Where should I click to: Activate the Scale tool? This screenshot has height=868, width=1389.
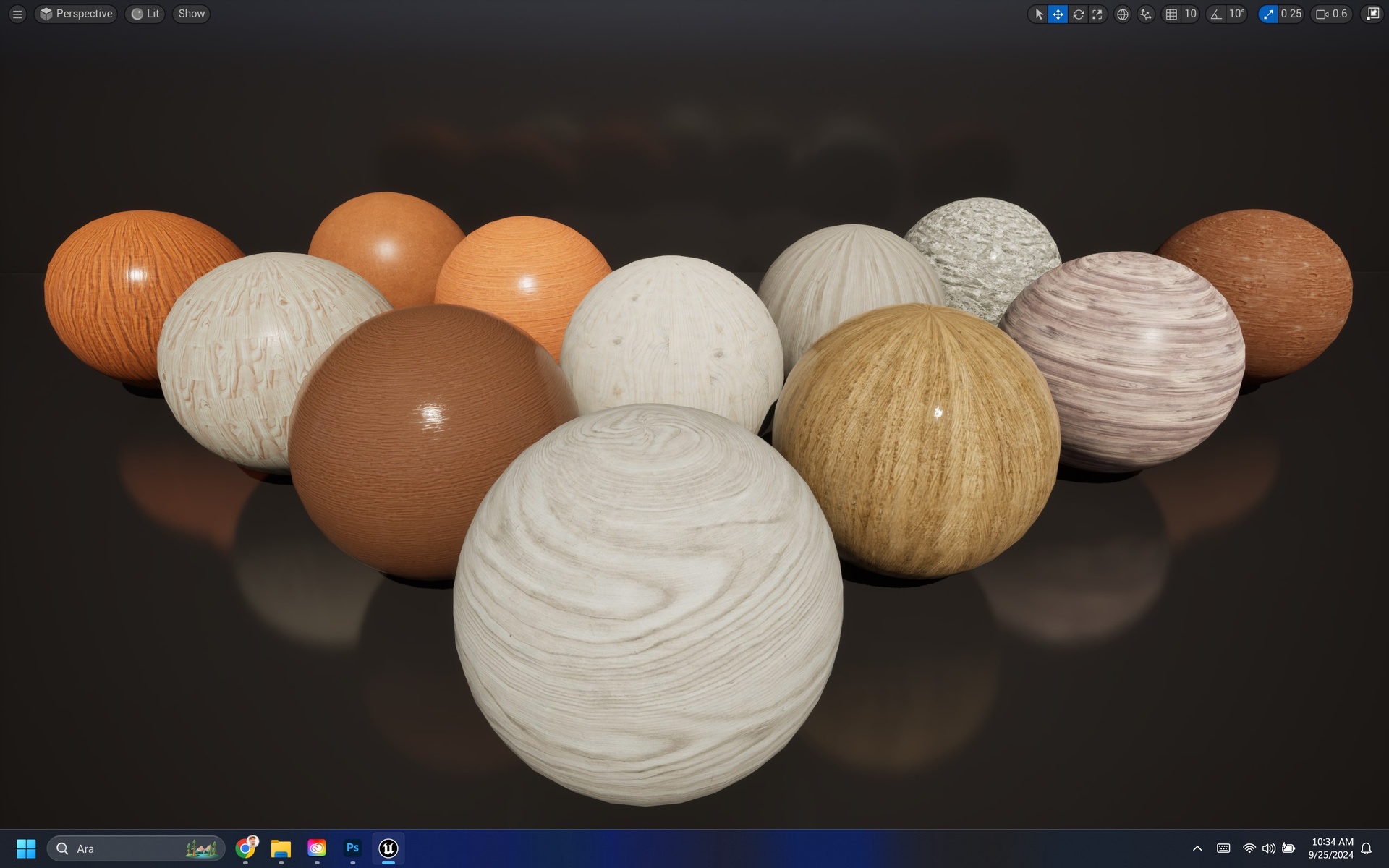(1097, 14)
